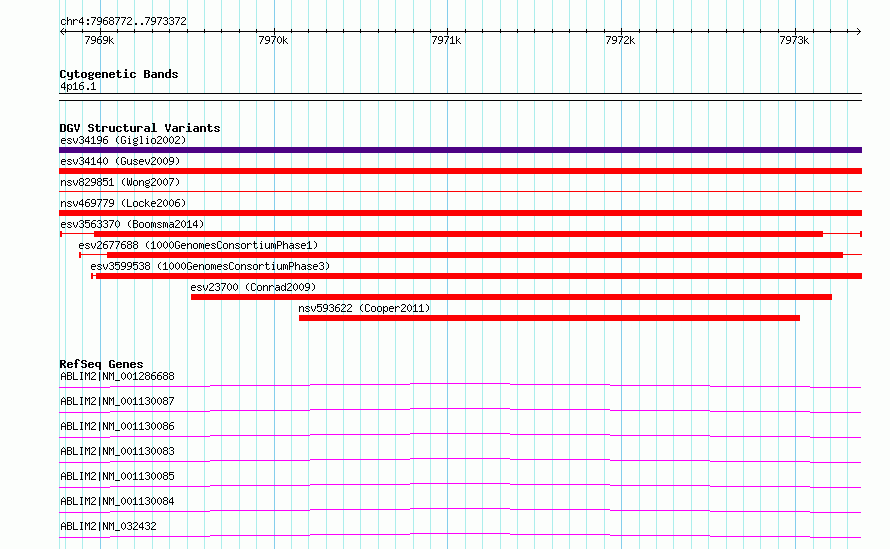
Task: Click the red esv34140 variant bar
Action: pos(460,171)
